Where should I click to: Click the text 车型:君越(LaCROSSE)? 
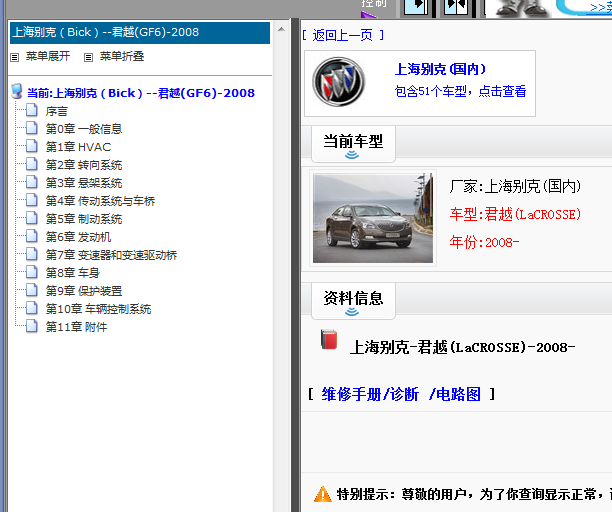515,215
